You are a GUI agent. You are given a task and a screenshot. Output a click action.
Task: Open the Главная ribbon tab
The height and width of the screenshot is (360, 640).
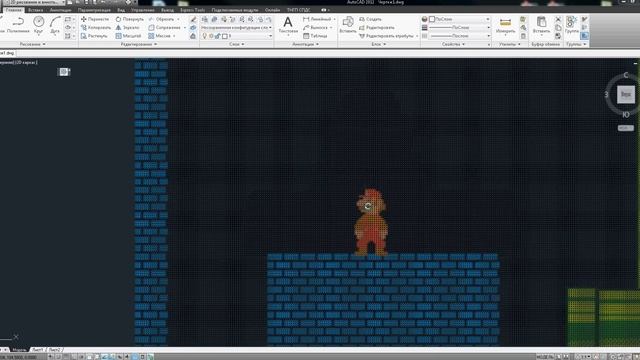[13, 10]
